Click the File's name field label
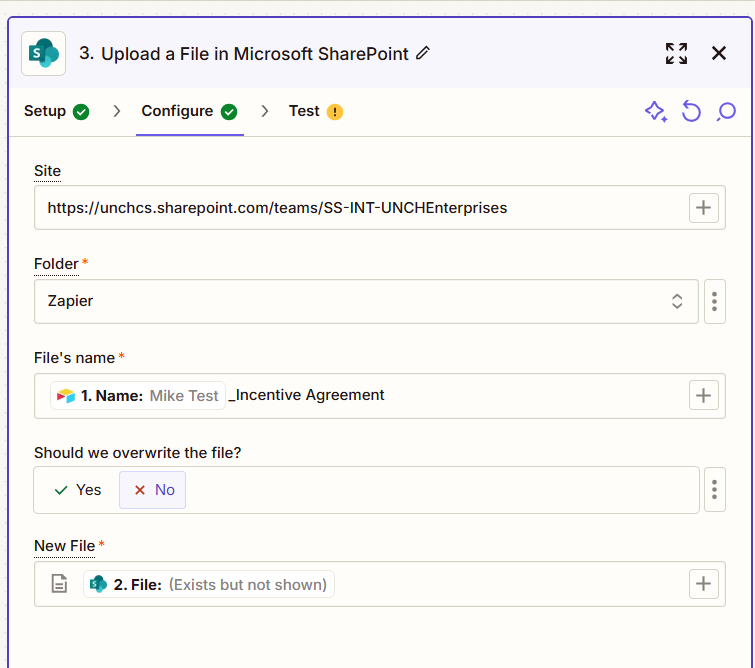 click(75, 358)
